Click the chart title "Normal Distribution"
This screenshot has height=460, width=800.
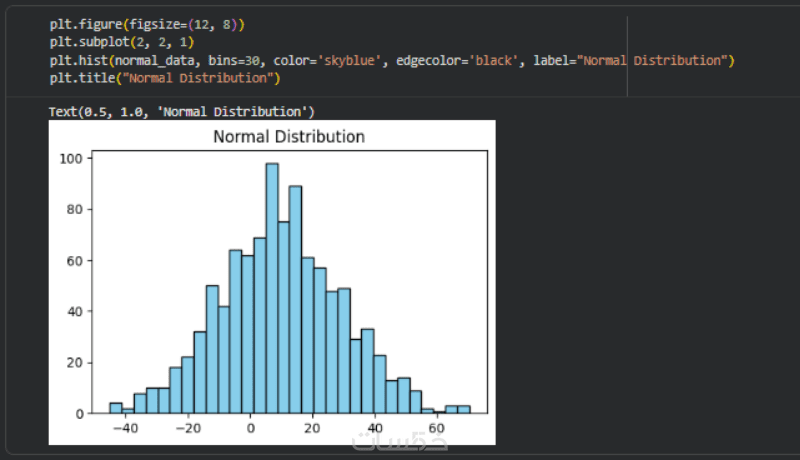(289, 136)
